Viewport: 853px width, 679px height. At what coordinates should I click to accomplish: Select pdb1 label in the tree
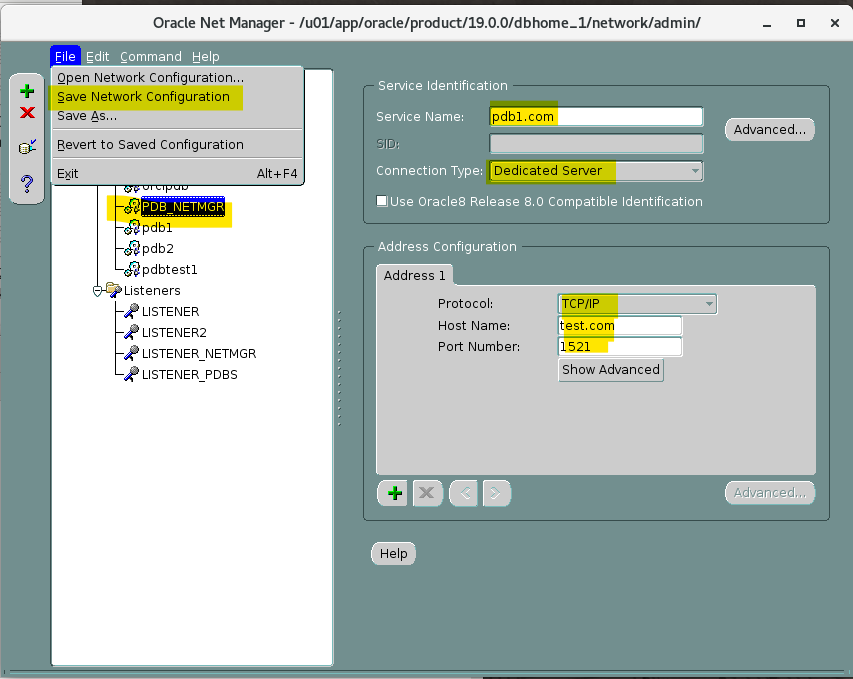[157, 227]
